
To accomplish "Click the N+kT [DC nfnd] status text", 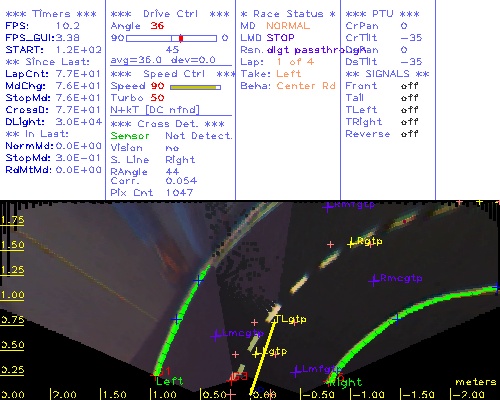I will coord(155,110).
